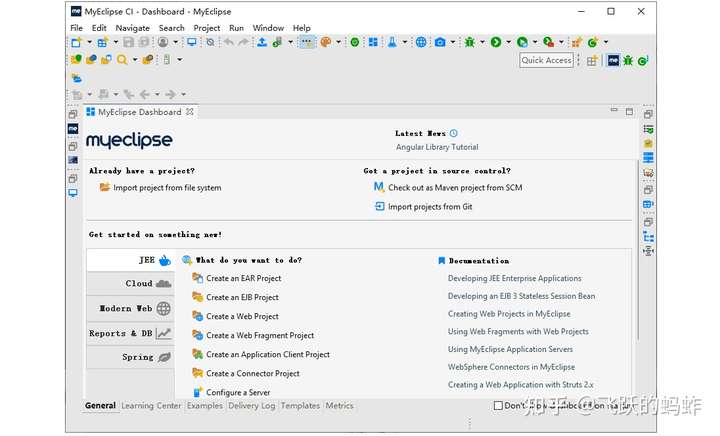Open Angular Library Tutorial news link
Image resolution: width=720 pixels, height=436 pixels.
(437, 147)
